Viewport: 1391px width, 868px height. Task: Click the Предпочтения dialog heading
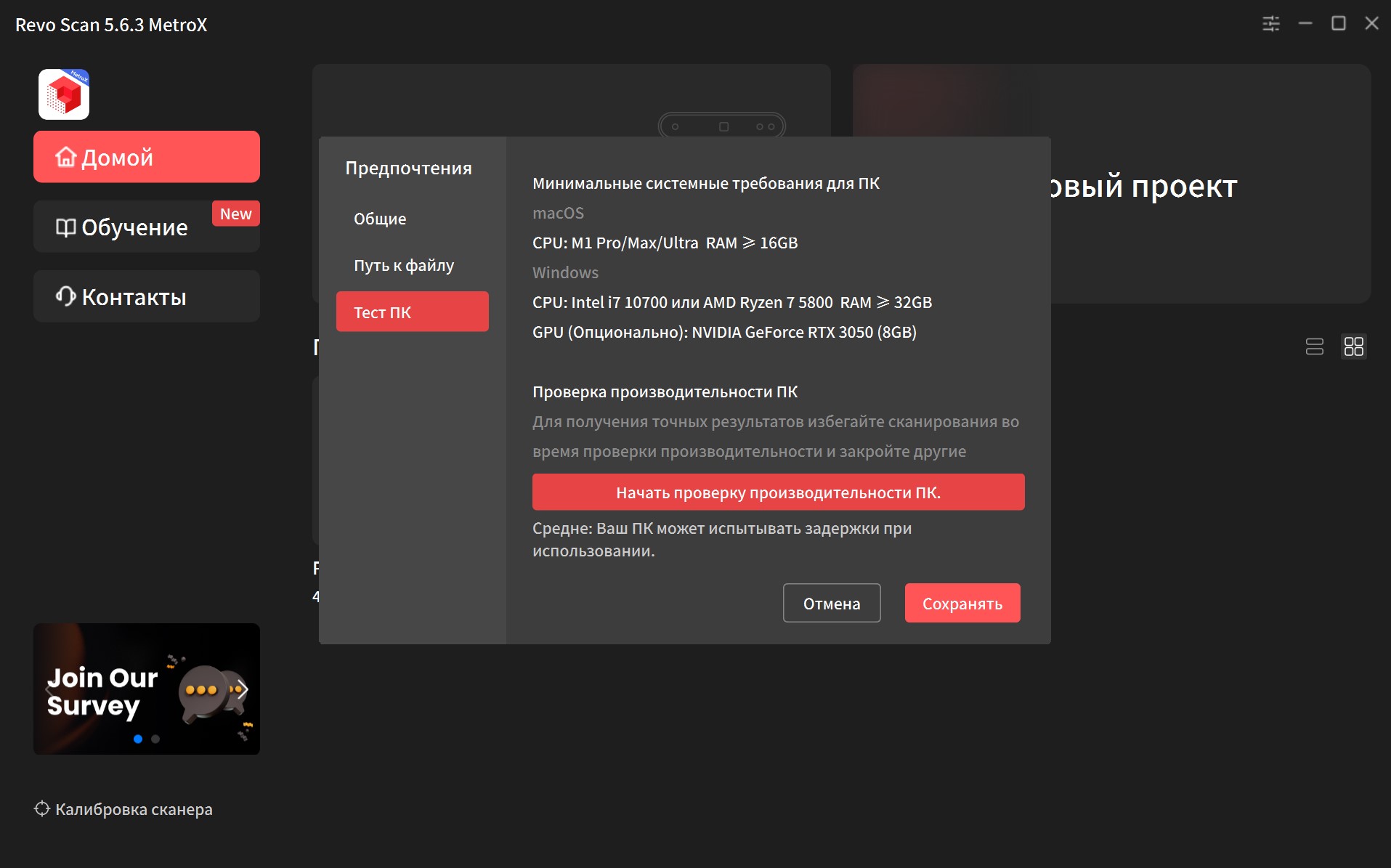(409, 168)
